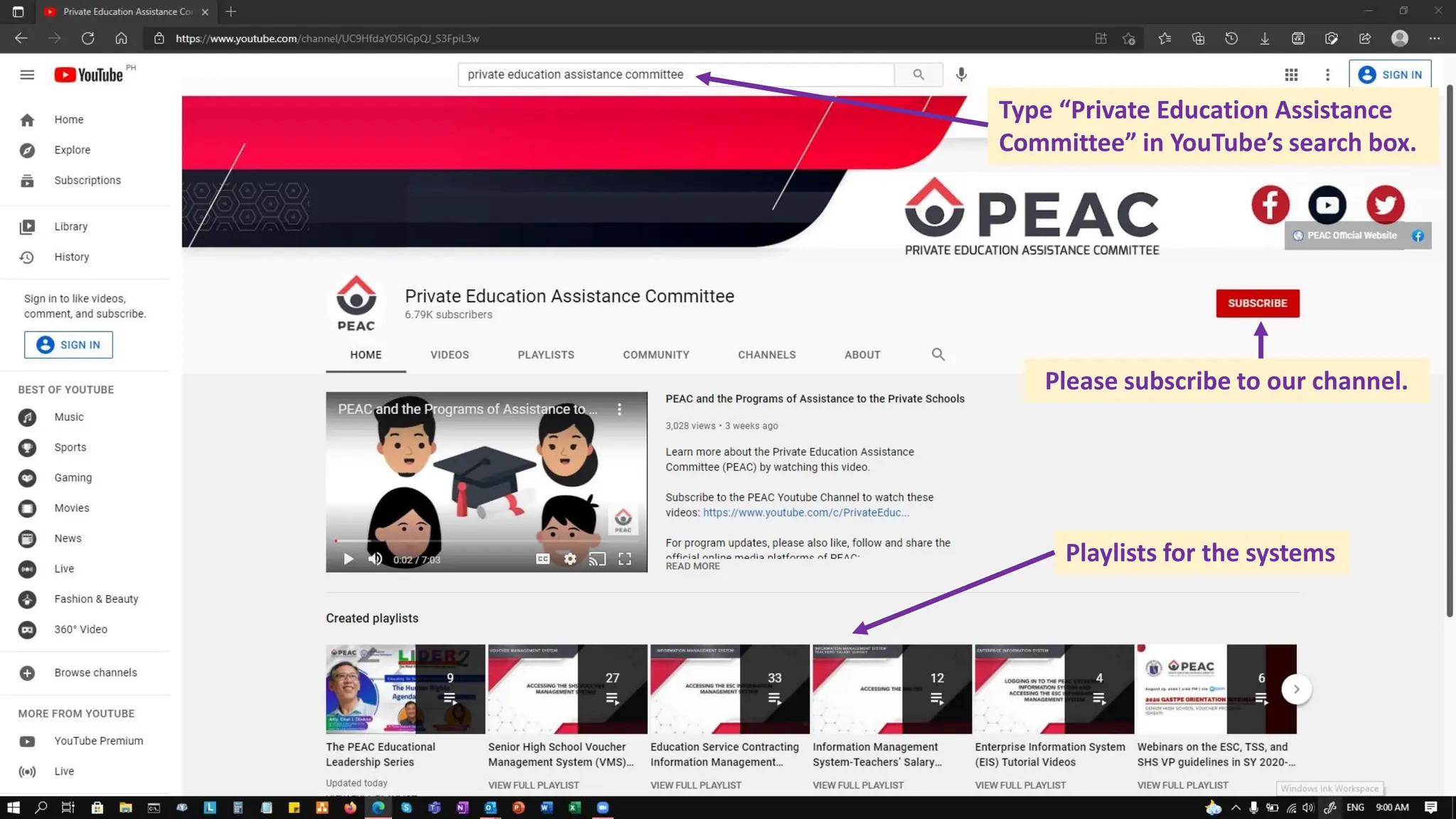
Task: Play the PEAC featured video
Action: [x=348, y=559]
